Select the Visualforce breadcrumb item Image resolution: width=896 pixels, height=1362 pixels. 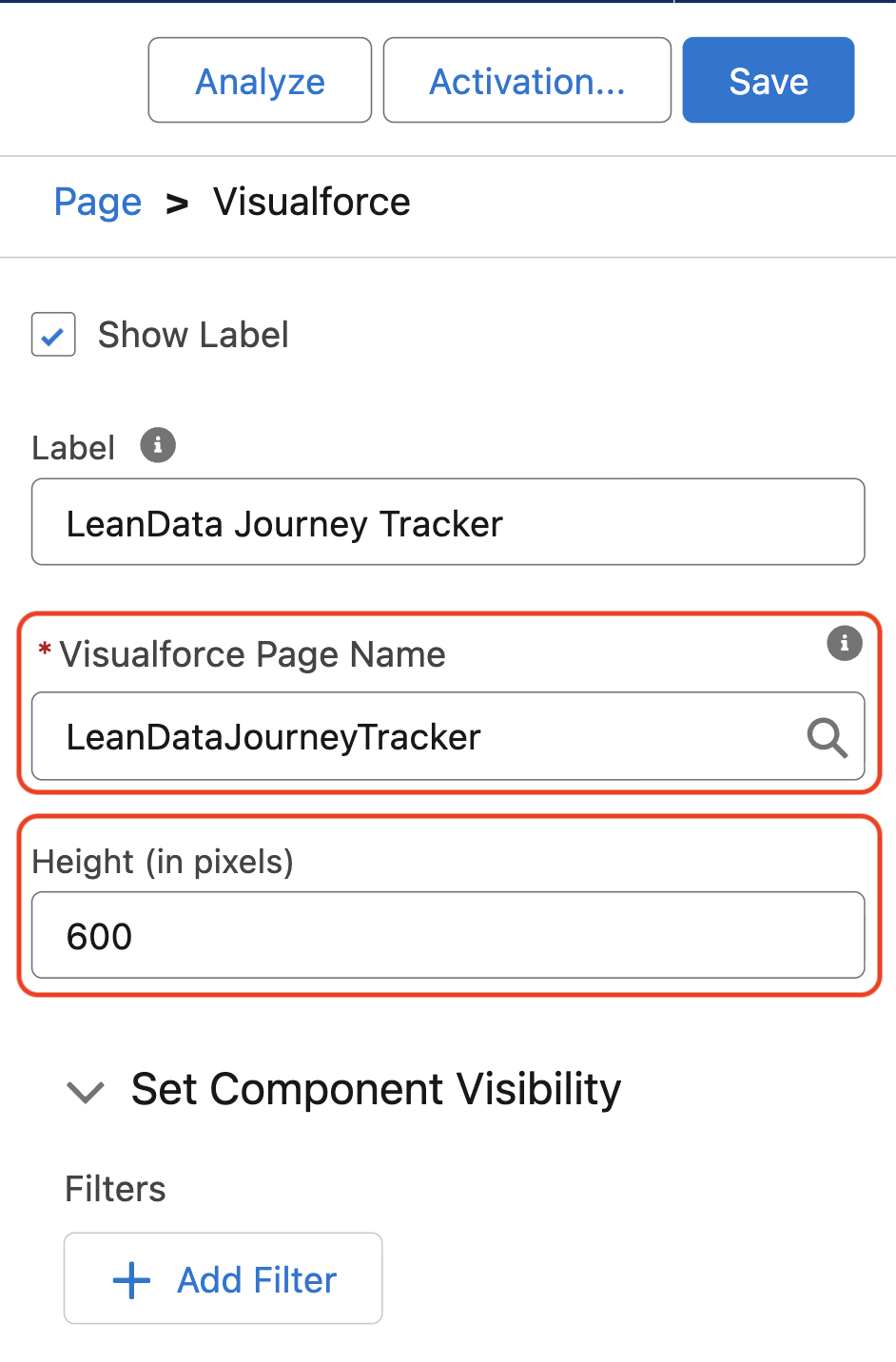[x=312, y=202]
